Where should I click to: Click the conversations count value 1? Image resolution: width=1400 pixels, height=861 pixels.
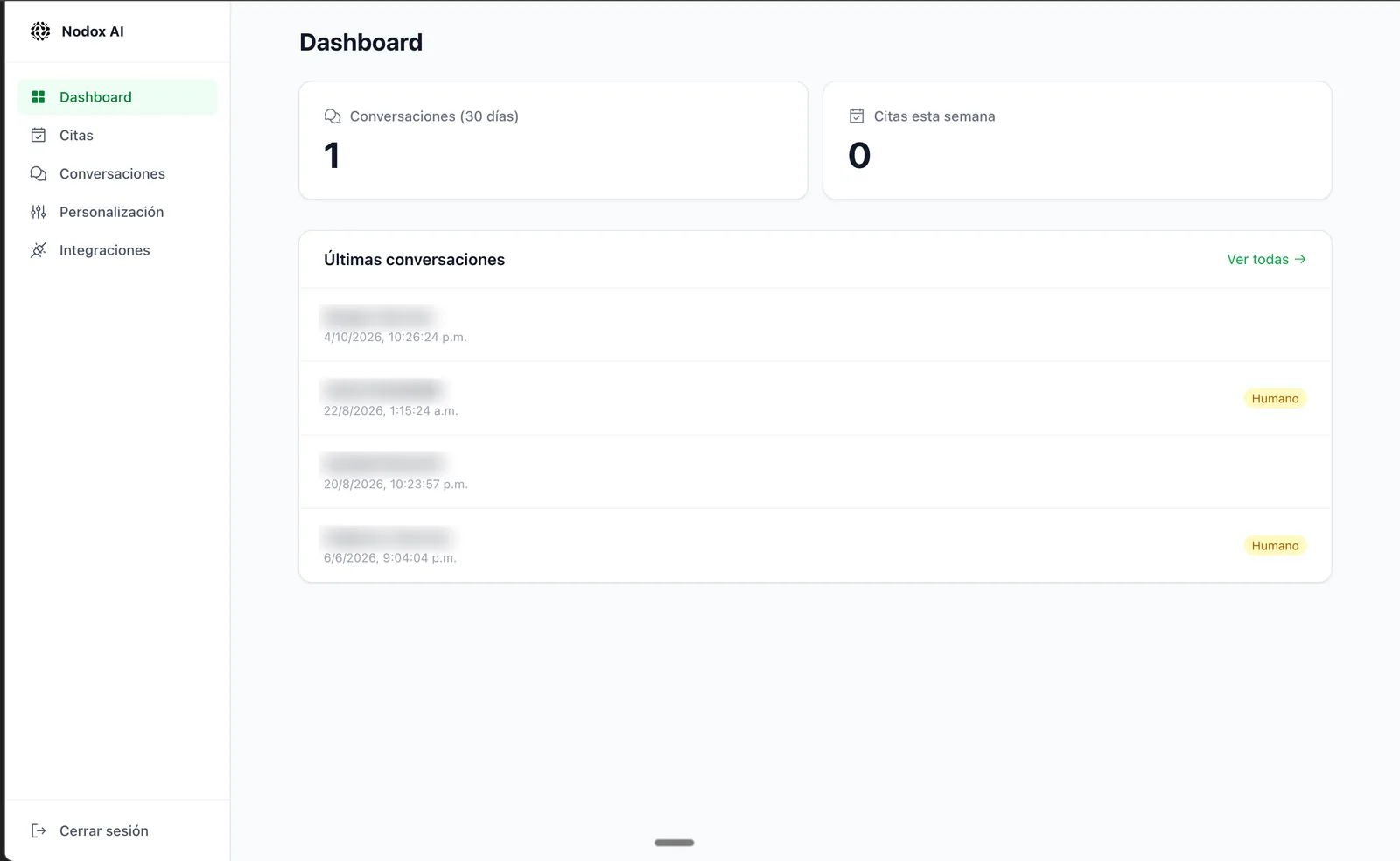(332, 156)
